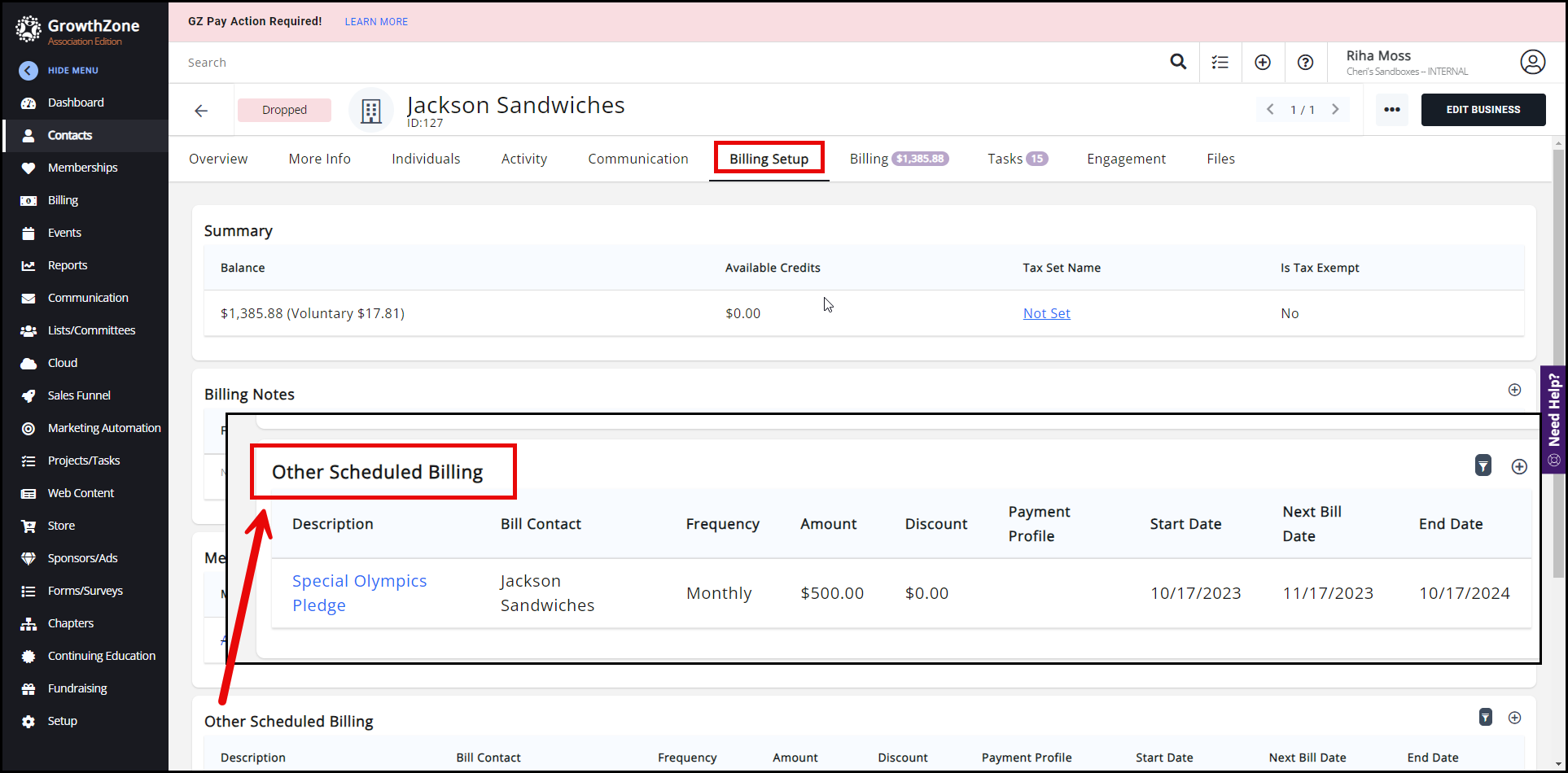Click the user profile avatar icon
The width and height of the screenshot is (1568, 773).
pos(1532,62)
